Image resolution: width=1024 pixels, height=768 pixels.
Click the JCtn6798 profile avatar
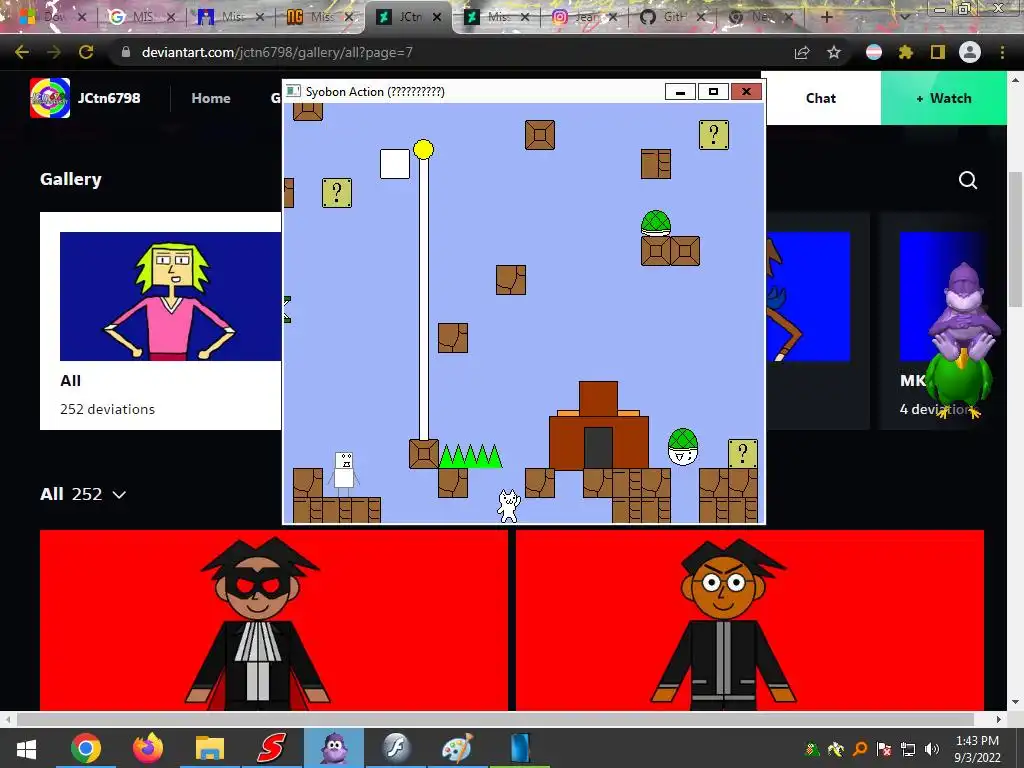pyautogui.click(x=50, y=98)
